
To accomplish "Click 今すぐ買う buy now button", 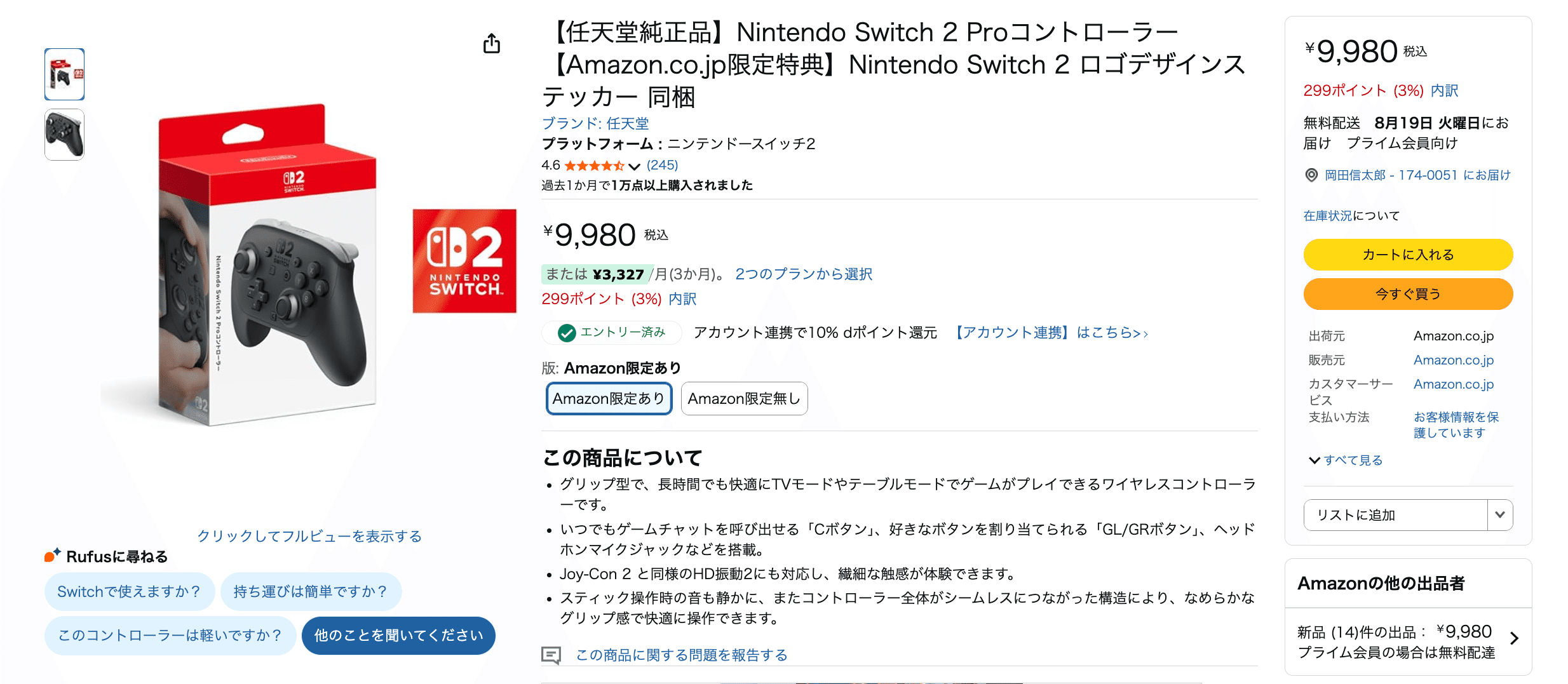I will (x=1407, y=294).
